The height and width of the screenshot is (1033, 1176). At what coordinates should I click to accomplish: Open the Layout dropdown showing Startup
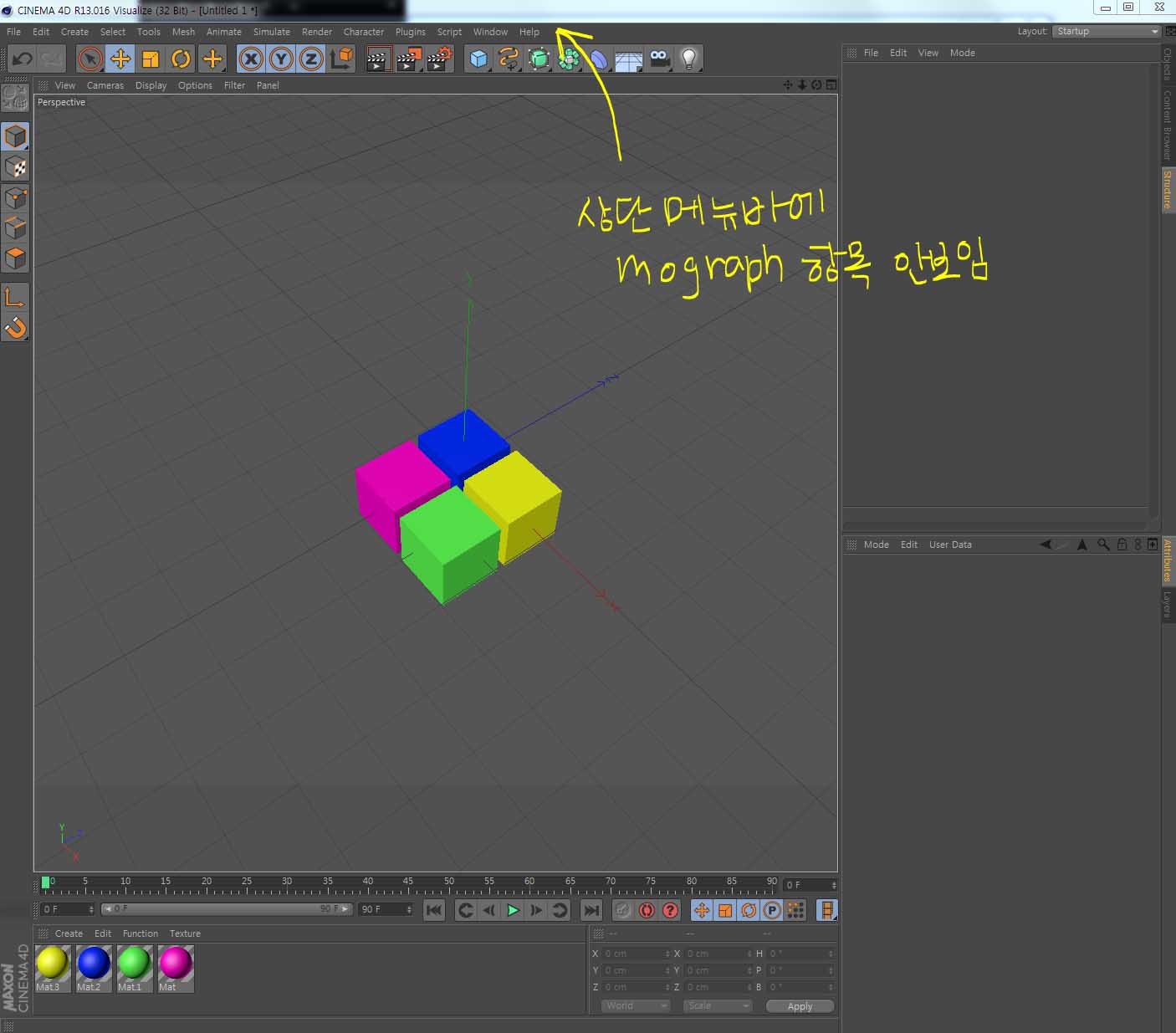tap(1106, 31)
